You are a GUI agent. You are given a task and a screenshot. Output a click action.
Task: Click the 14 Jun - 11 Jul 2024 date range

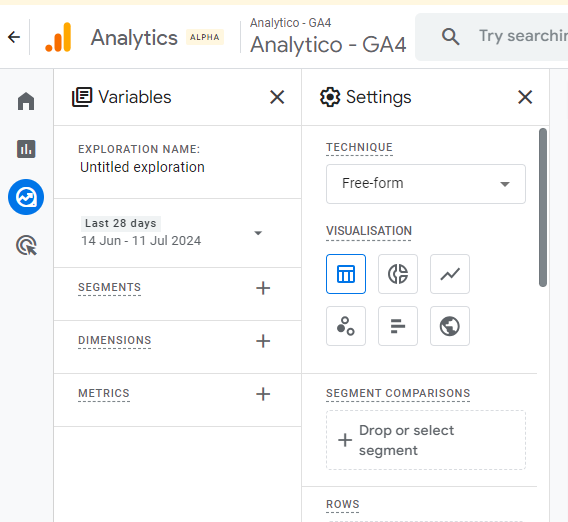click(141, 241)
